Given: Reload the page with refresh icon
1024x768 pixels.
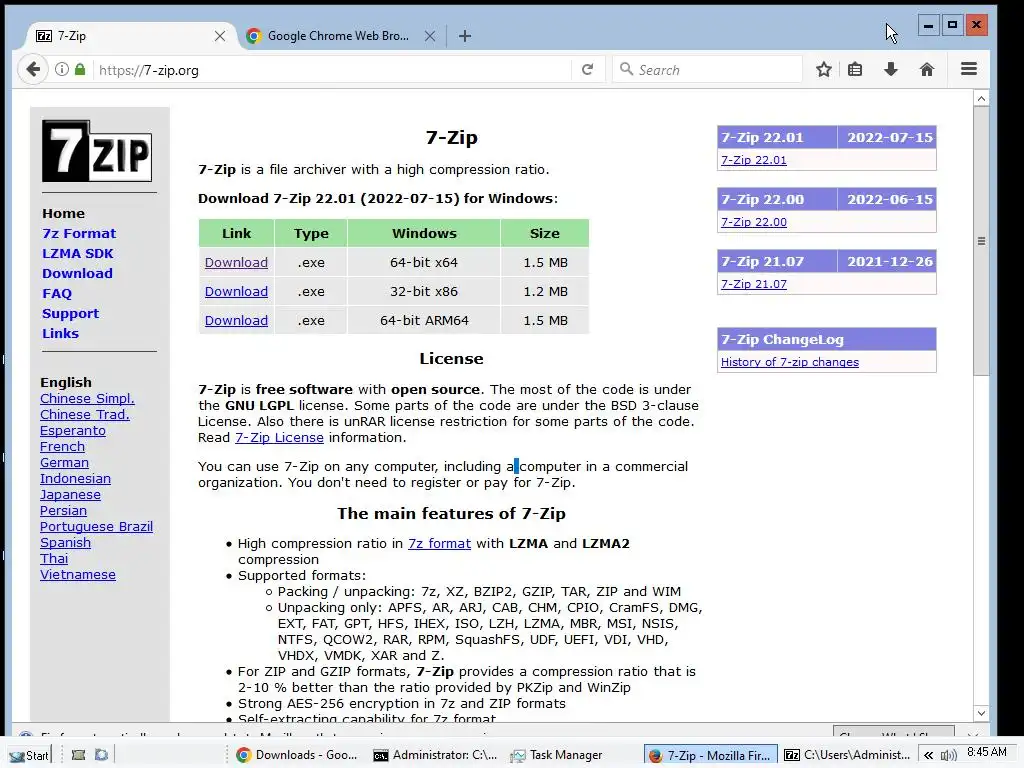Looking at the screenshot, I should point(587,69).
